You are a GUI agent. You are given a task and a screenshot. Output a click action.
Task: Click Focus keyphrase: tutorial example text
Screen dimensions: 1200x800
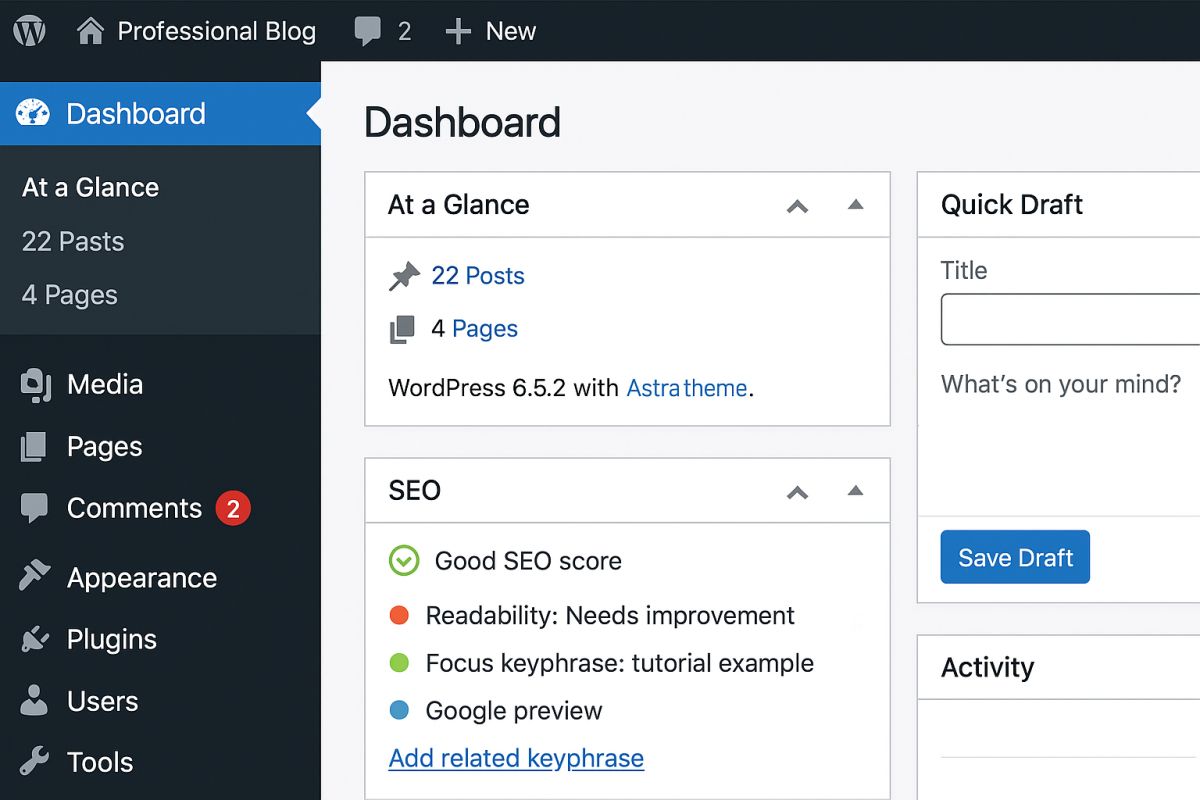coord(620,663)
